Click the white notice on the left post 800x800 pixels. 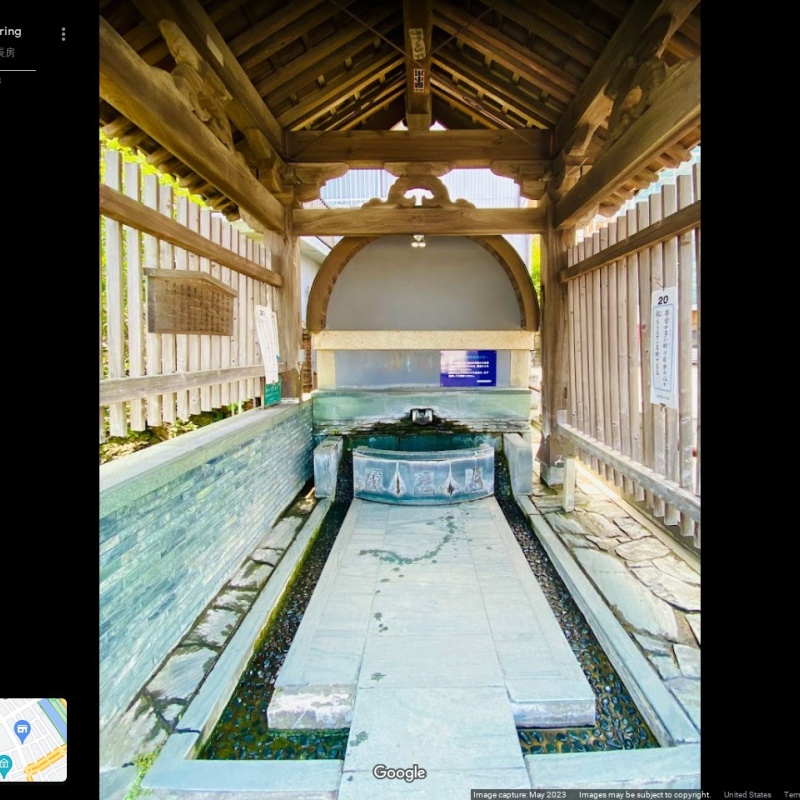tap(266, 344)
